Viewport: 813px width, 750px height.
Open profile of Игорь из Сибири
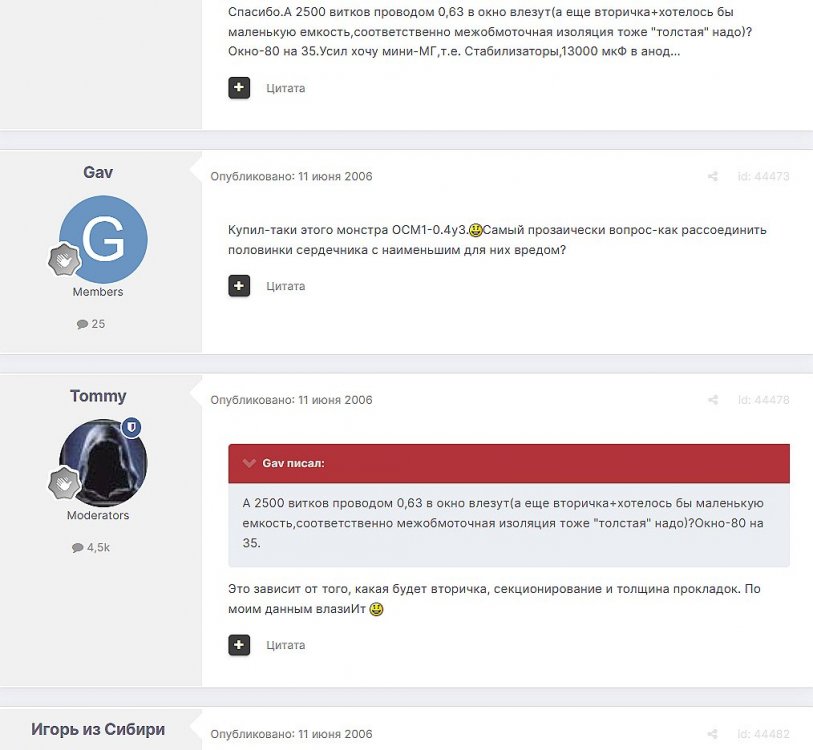[98, 729]
